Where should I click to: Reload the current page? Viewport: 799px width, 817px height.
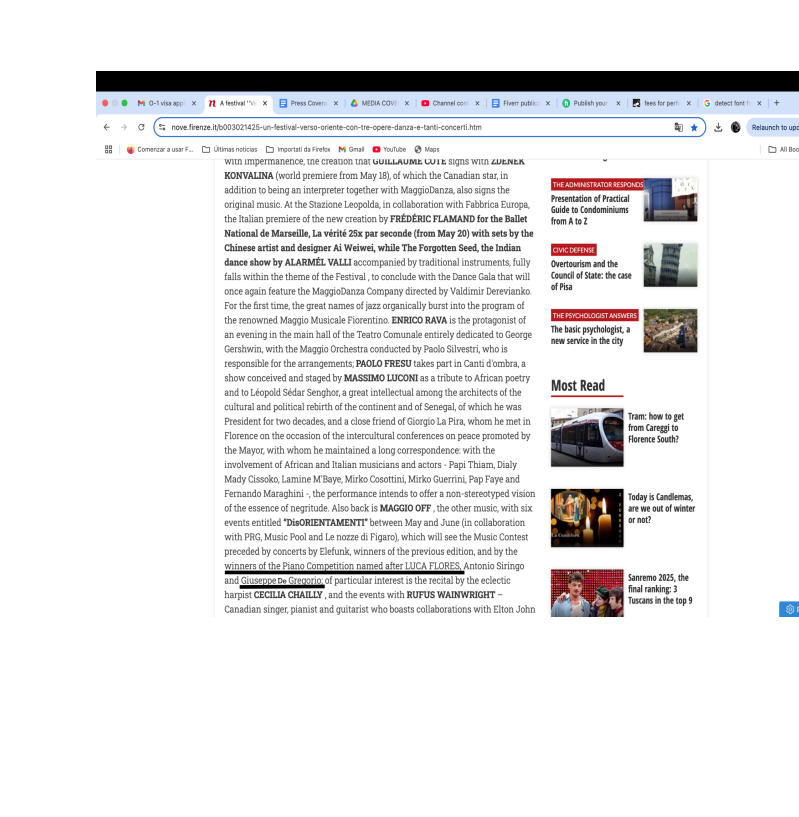[x=141, y=127]
